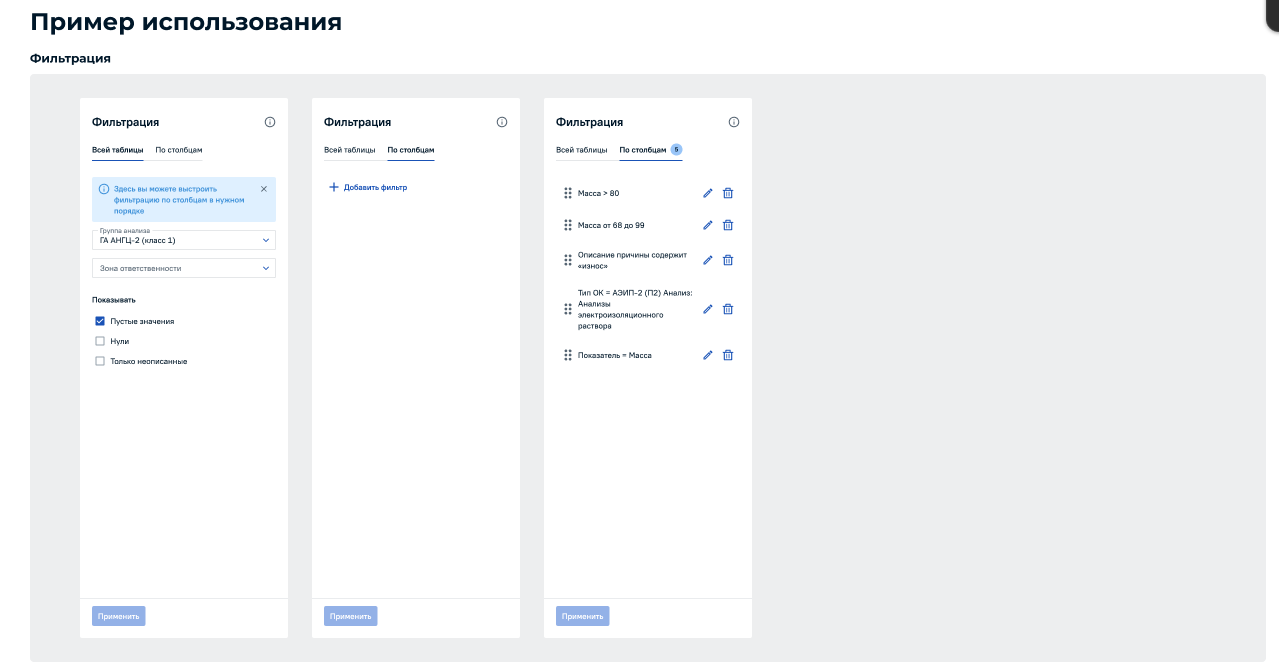This screenshot has height=666, width=1279.
Task: Delete the «Тип ОК = АЭИП-2» filter
Action: [728, 309]
